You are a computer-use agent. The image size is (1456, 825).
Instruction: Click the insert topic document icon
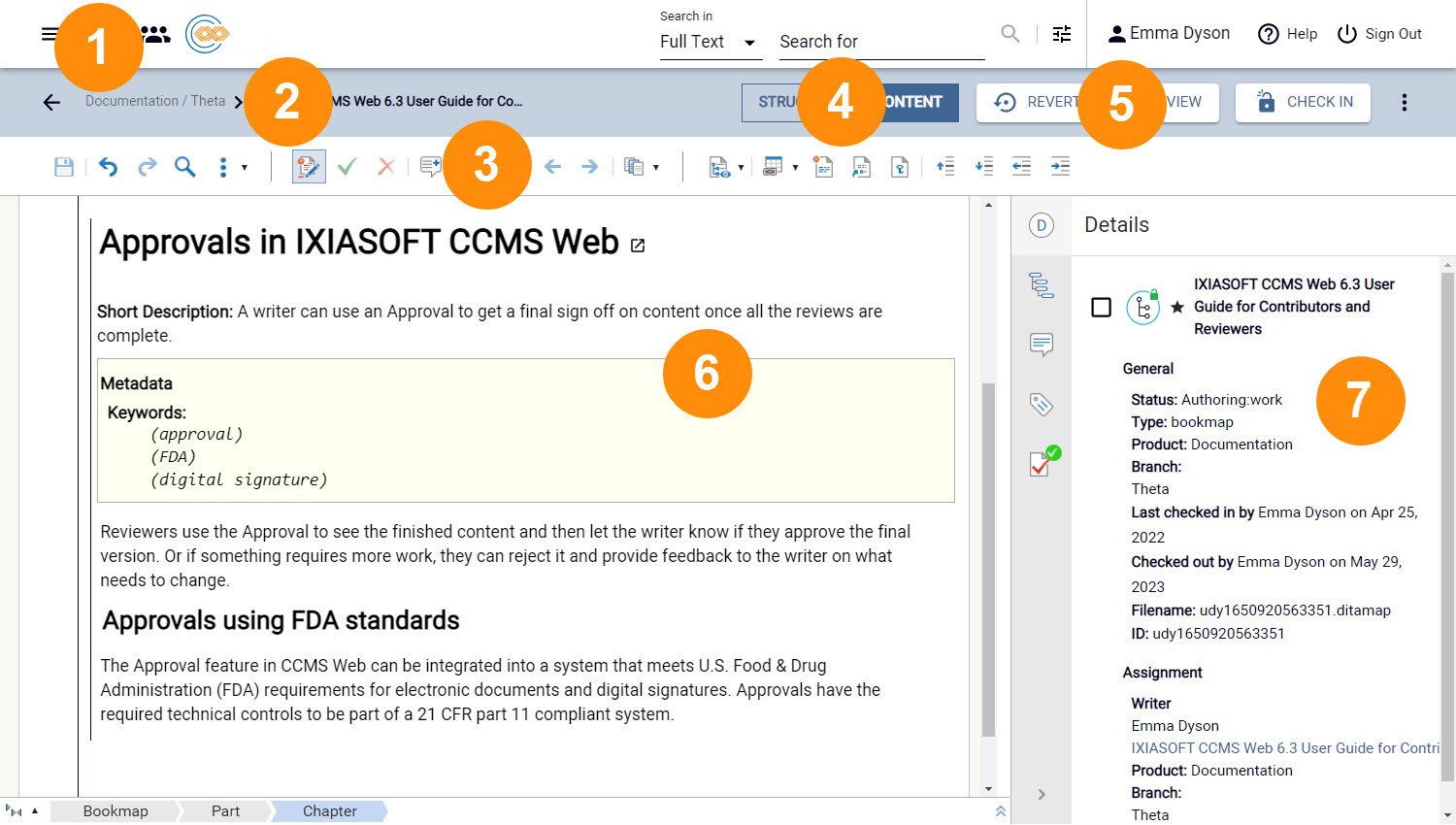coord(823,167)
